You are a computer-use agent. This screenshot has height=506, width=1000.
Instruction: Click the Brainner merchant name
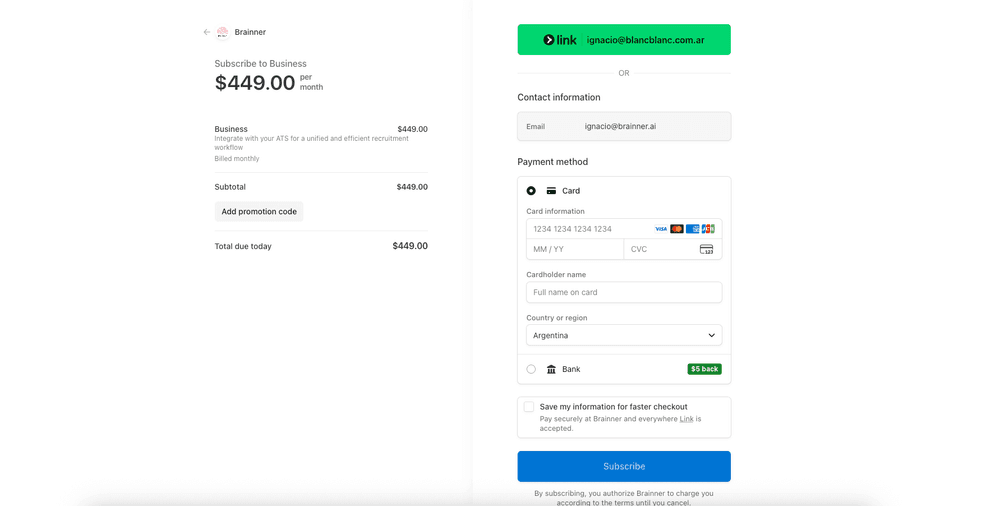[250, 32]
